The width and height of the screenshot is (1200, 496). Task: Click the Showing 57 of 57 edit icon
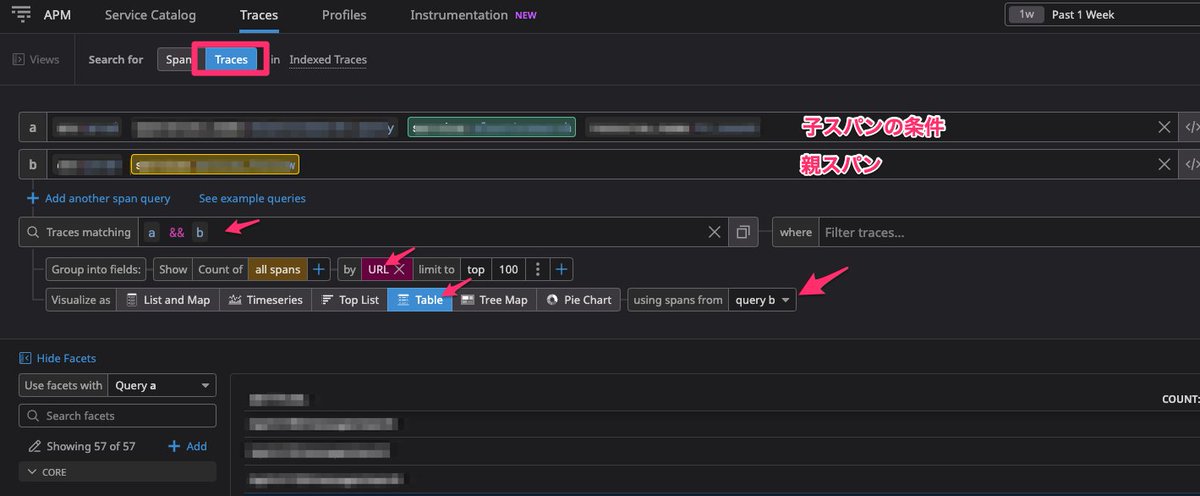(x=35, y=446)
